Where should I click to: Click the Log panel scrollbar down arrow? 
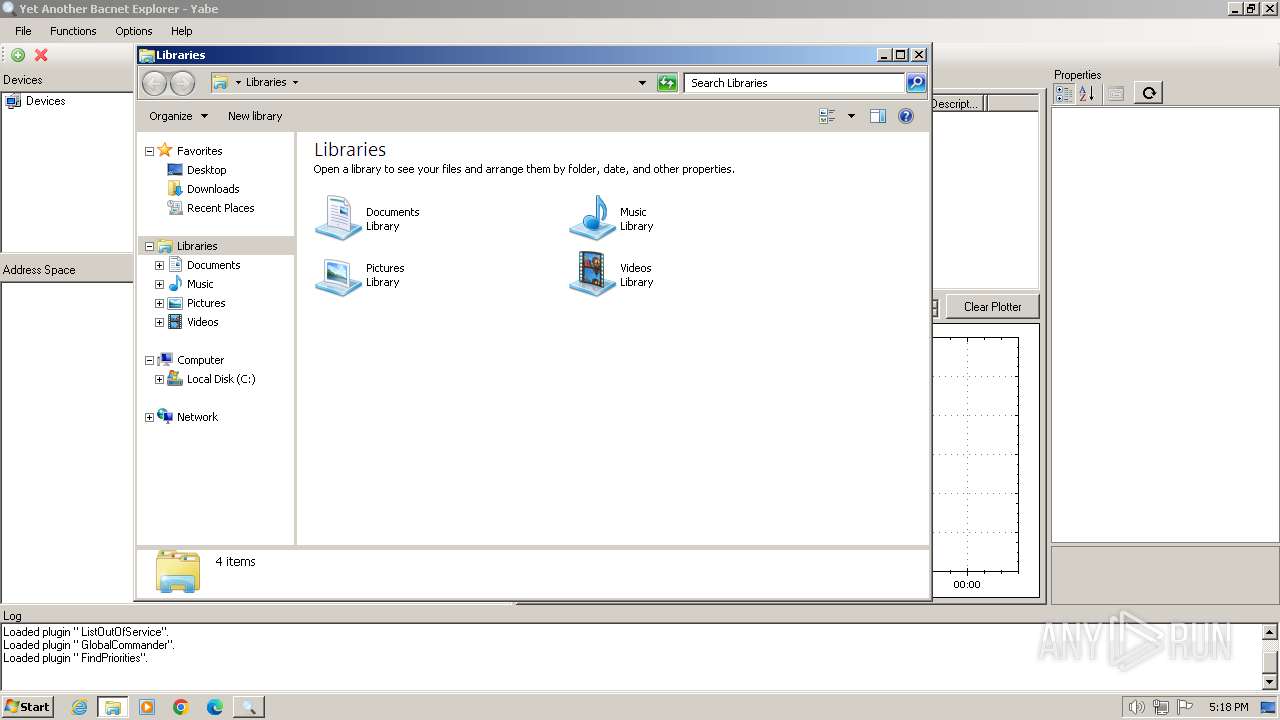pyautogui.click(x=1271, y=682)
